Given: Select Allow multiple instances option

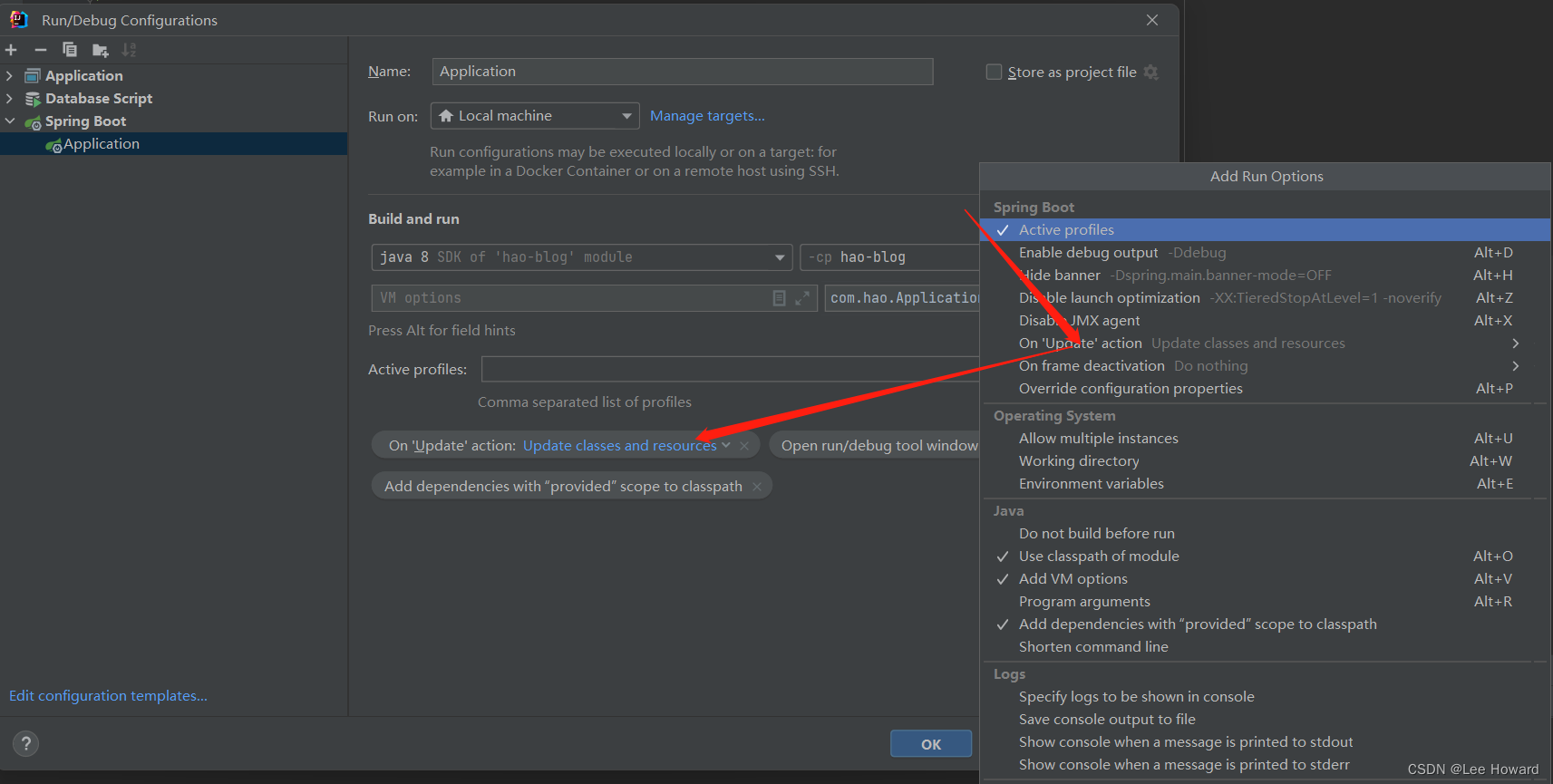Looking at the screenshot, I should pos(1266,439).
